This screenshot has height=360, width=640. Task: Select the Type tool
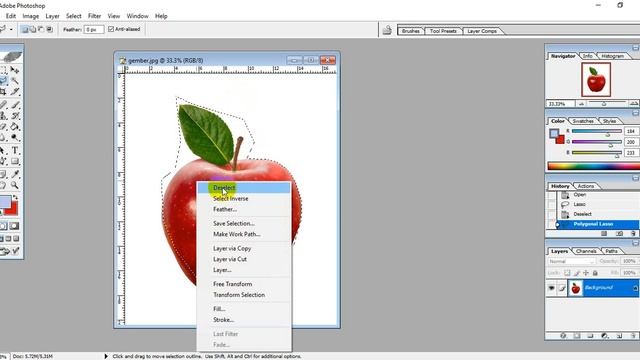point(15,151)
